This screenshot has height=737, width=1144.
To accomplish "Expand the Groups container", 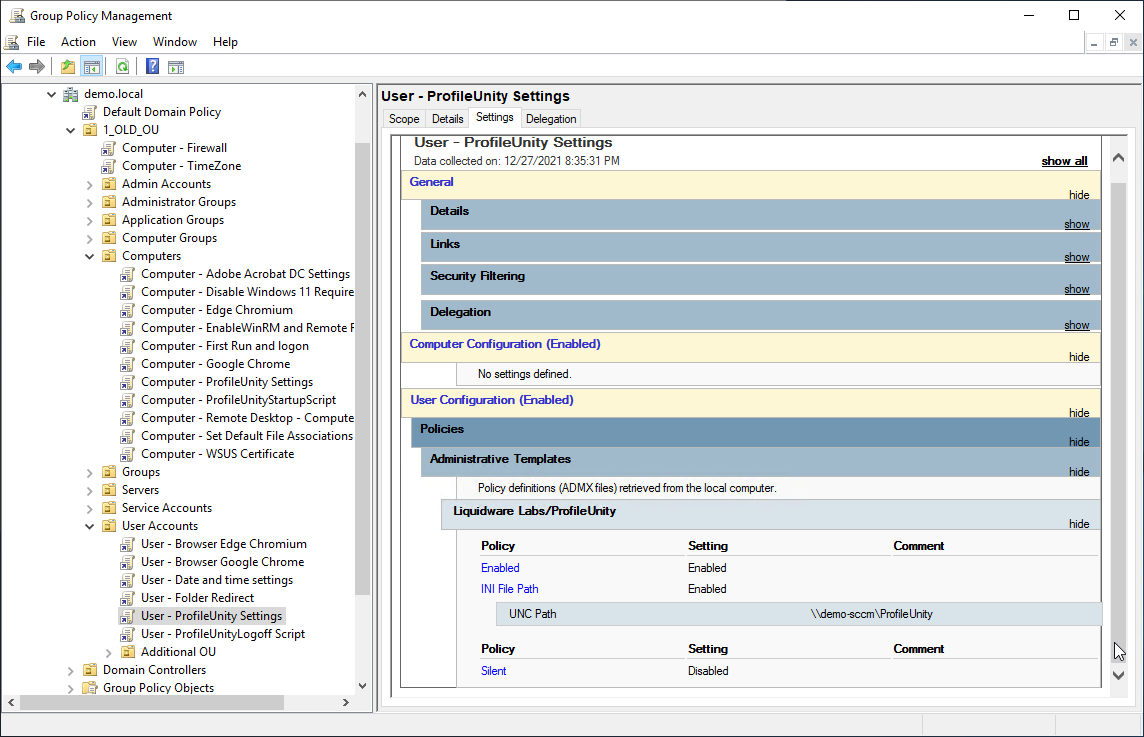I will [89, 471].
